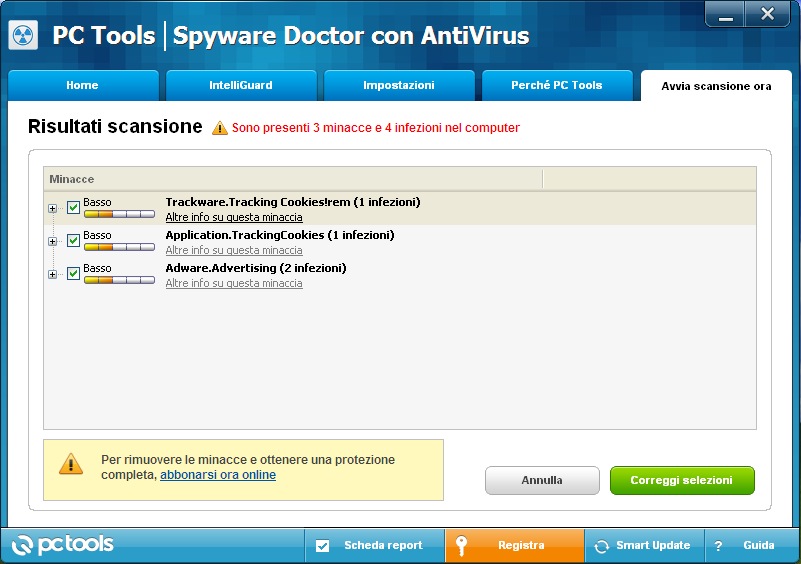801x564 pixels.
Task: Uncheck the Trackware.Tracking Cookies!rem checkbox
Action: coord(73,208)
